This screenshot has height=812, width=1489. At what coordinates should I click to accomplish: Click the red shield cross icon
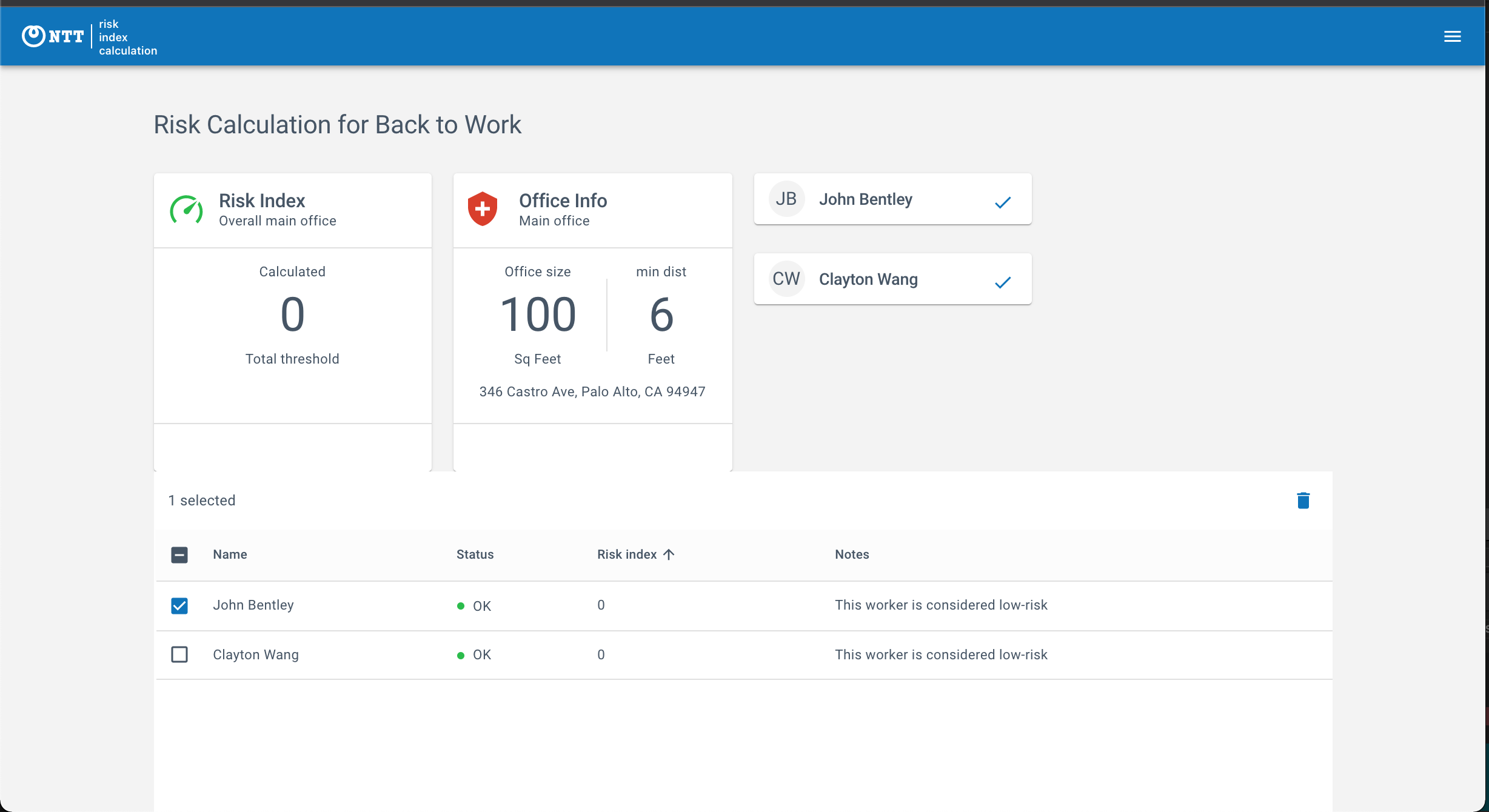pos(483,209)
